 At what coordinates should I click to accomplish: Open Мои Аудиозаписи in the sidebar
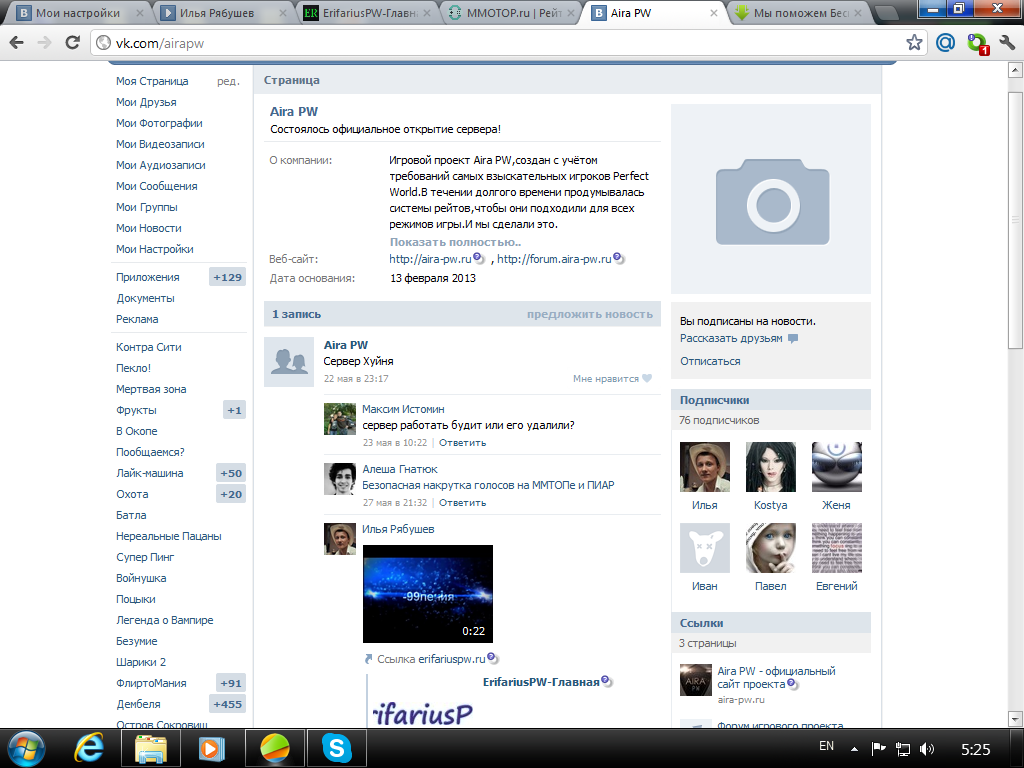[161, 165]
